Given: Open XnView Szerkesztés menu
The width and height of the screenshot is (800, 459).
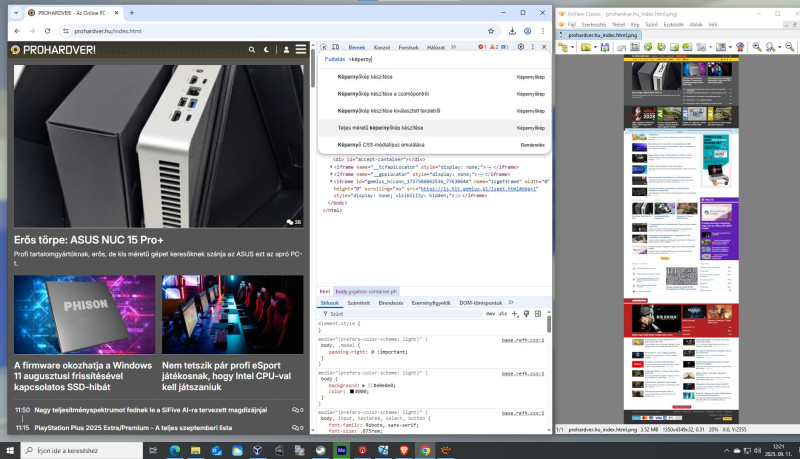Looking at the screenshot, I should point(594,24).
